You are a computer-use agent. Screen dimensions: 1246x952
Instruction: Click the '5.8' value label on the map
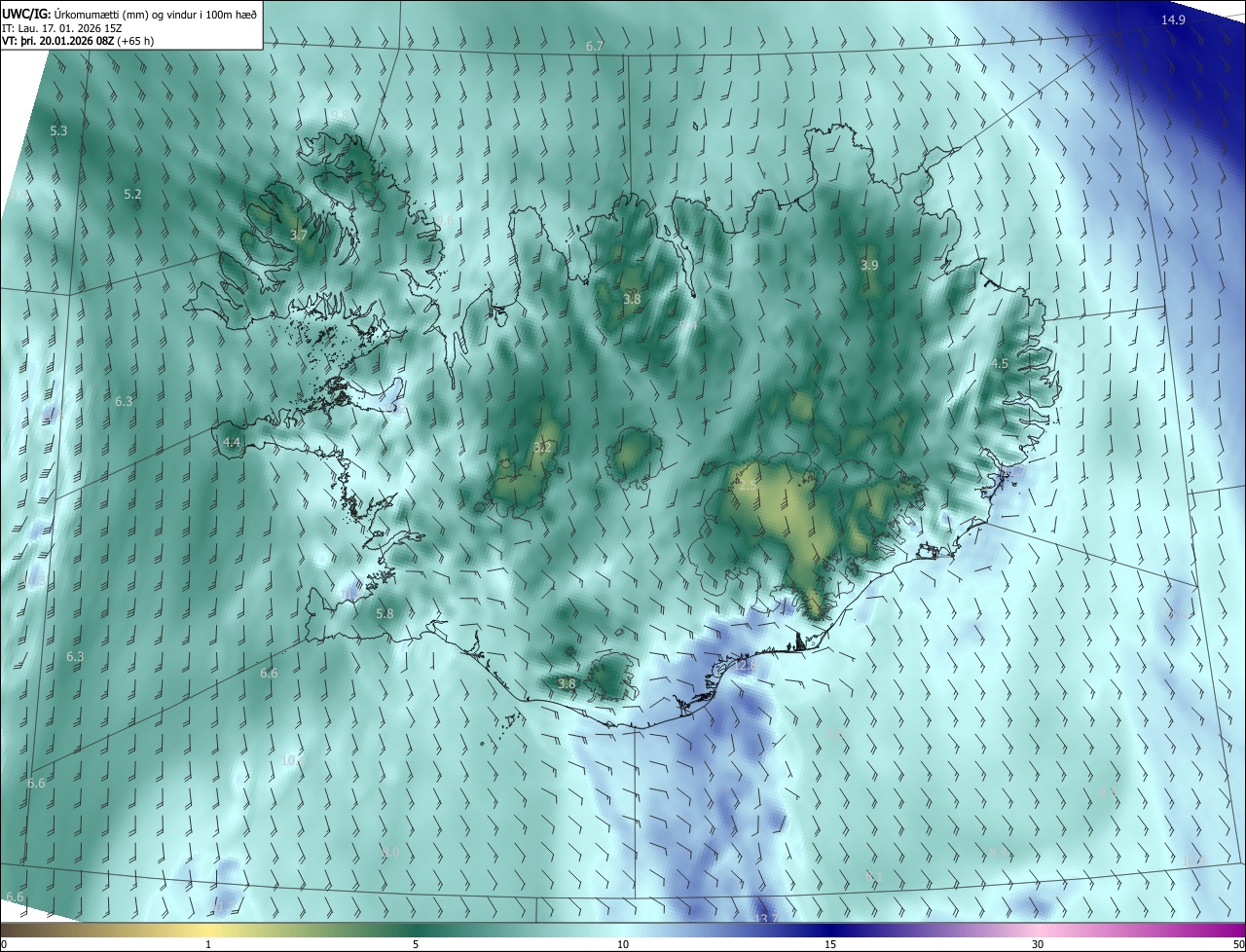[x=385, y=614]
